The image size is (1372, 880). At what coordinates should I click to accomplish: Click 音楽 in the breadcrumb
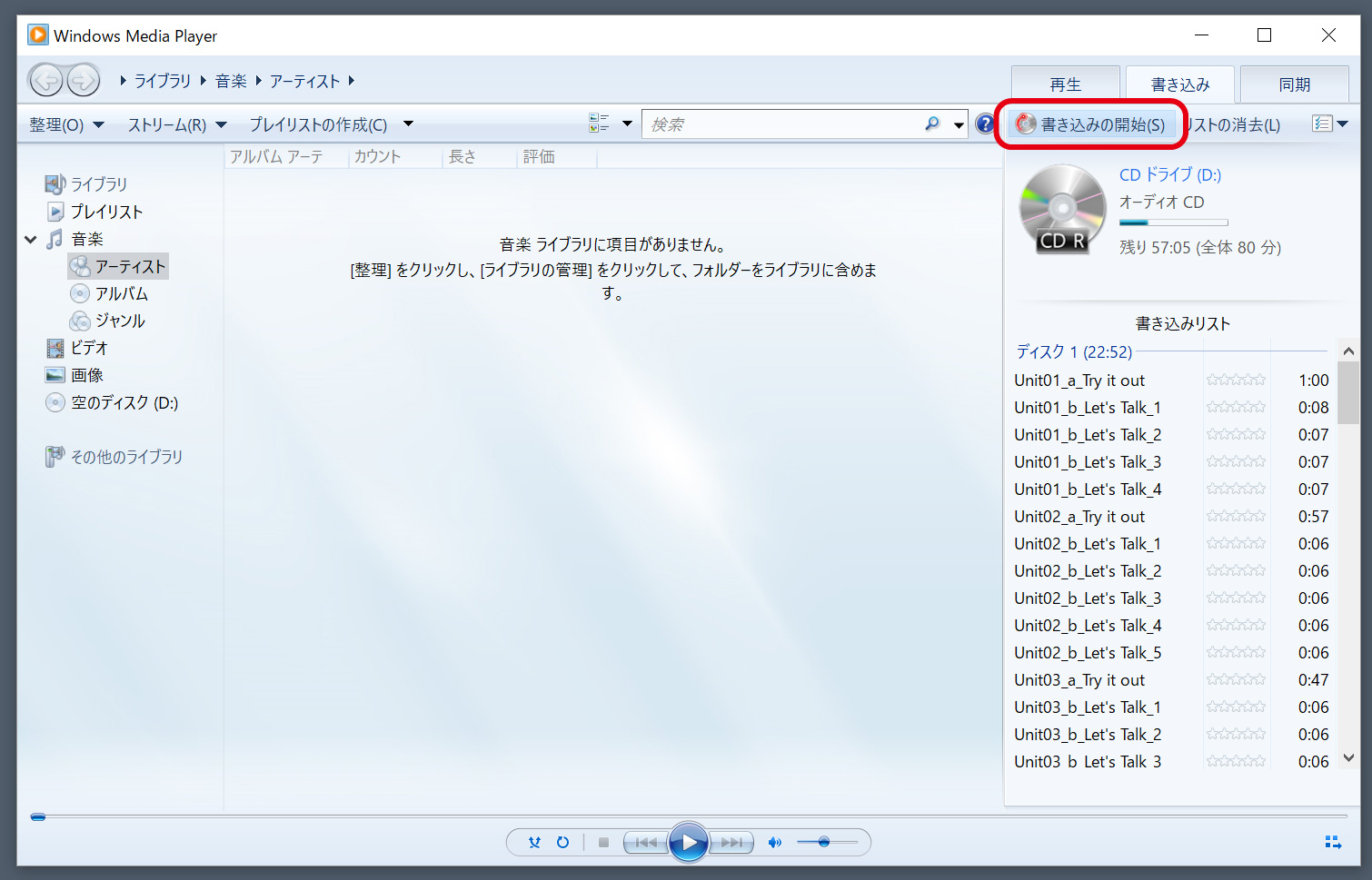231,81
